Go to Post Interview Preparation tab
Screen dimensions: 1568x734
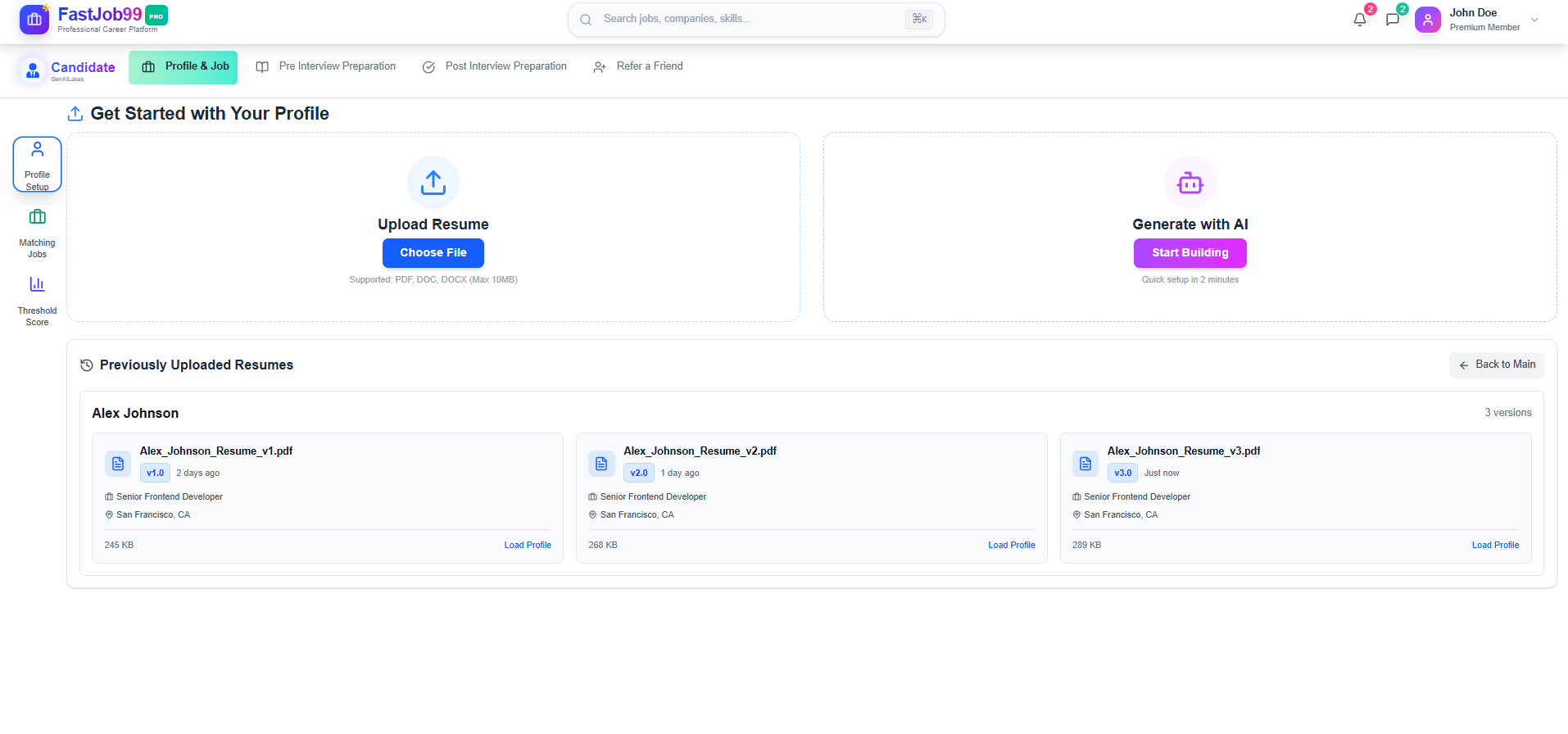click(x=494, y=67)
